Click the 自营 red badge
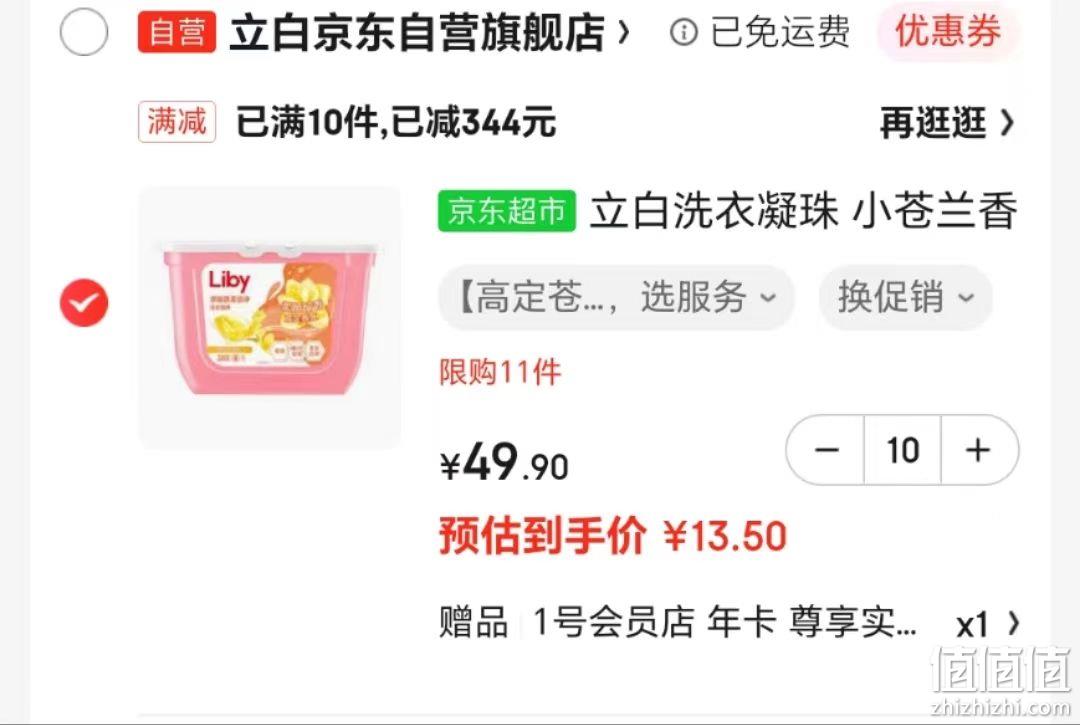Screen dimensions: 1080x725 tap(177, 32)
